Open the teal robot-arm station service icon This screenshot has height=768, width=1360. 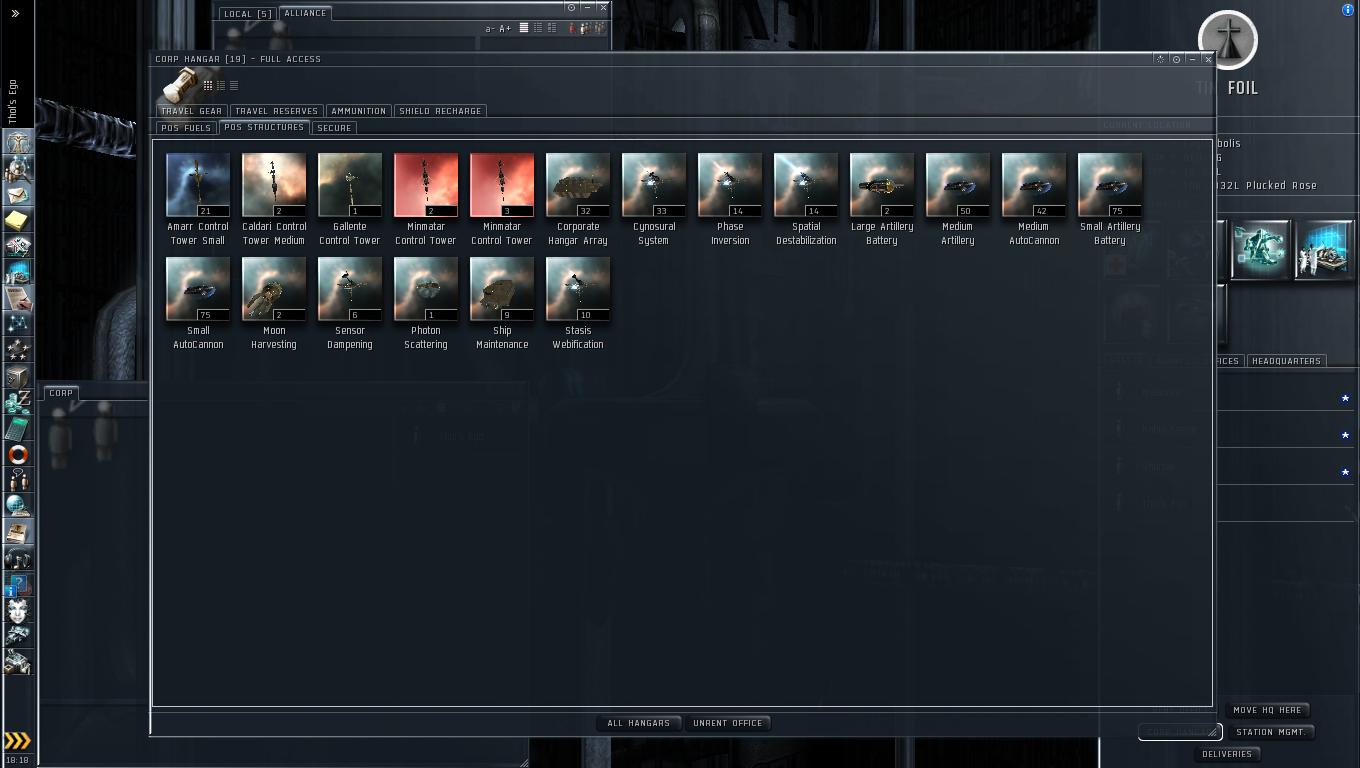point(1259,250)
